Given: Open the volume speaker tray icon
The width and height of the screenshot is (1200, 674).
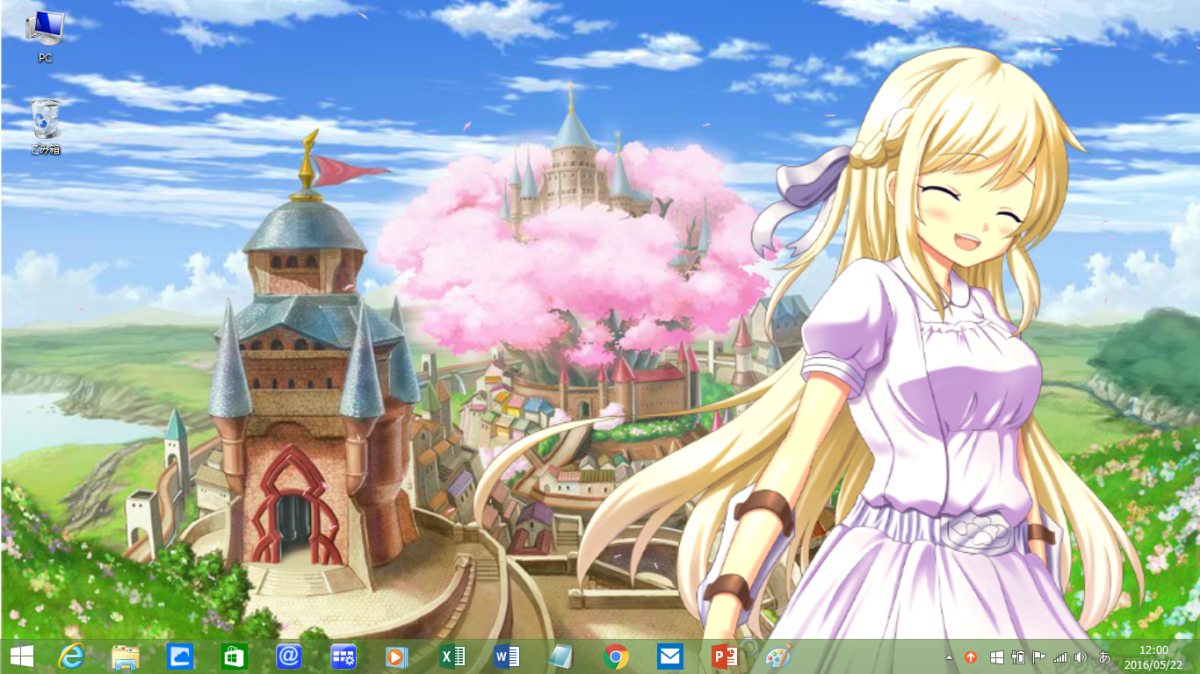Looking at the screenshot, I should point(1081,658).
